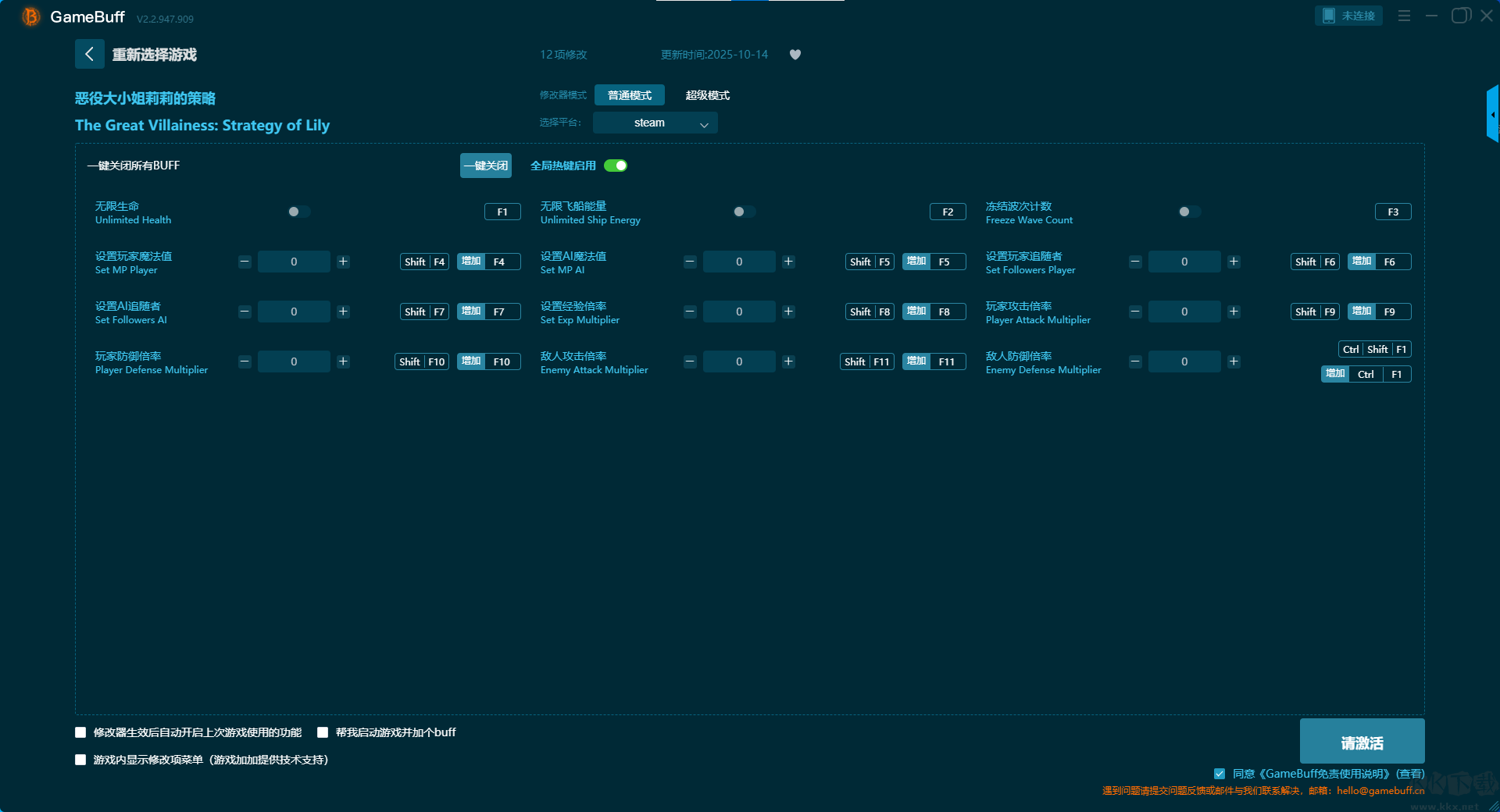Toggle the Unlimited Health switch

(298, 212)
